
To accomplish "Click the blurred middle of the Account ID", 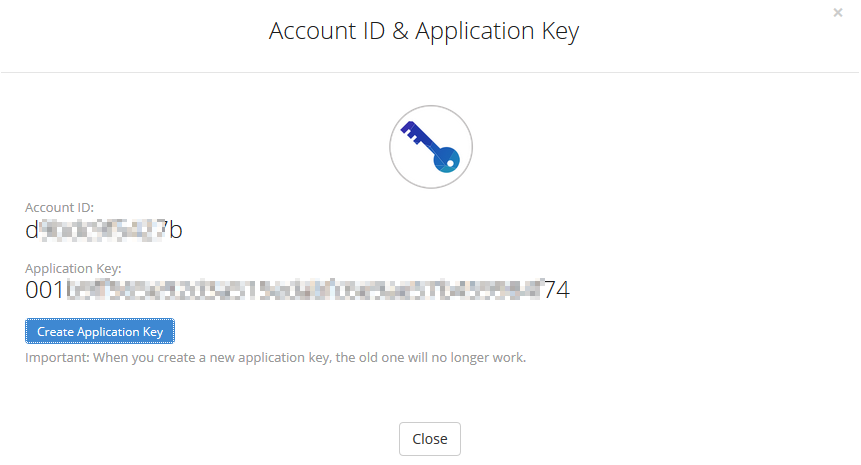I will coord(102,230).
